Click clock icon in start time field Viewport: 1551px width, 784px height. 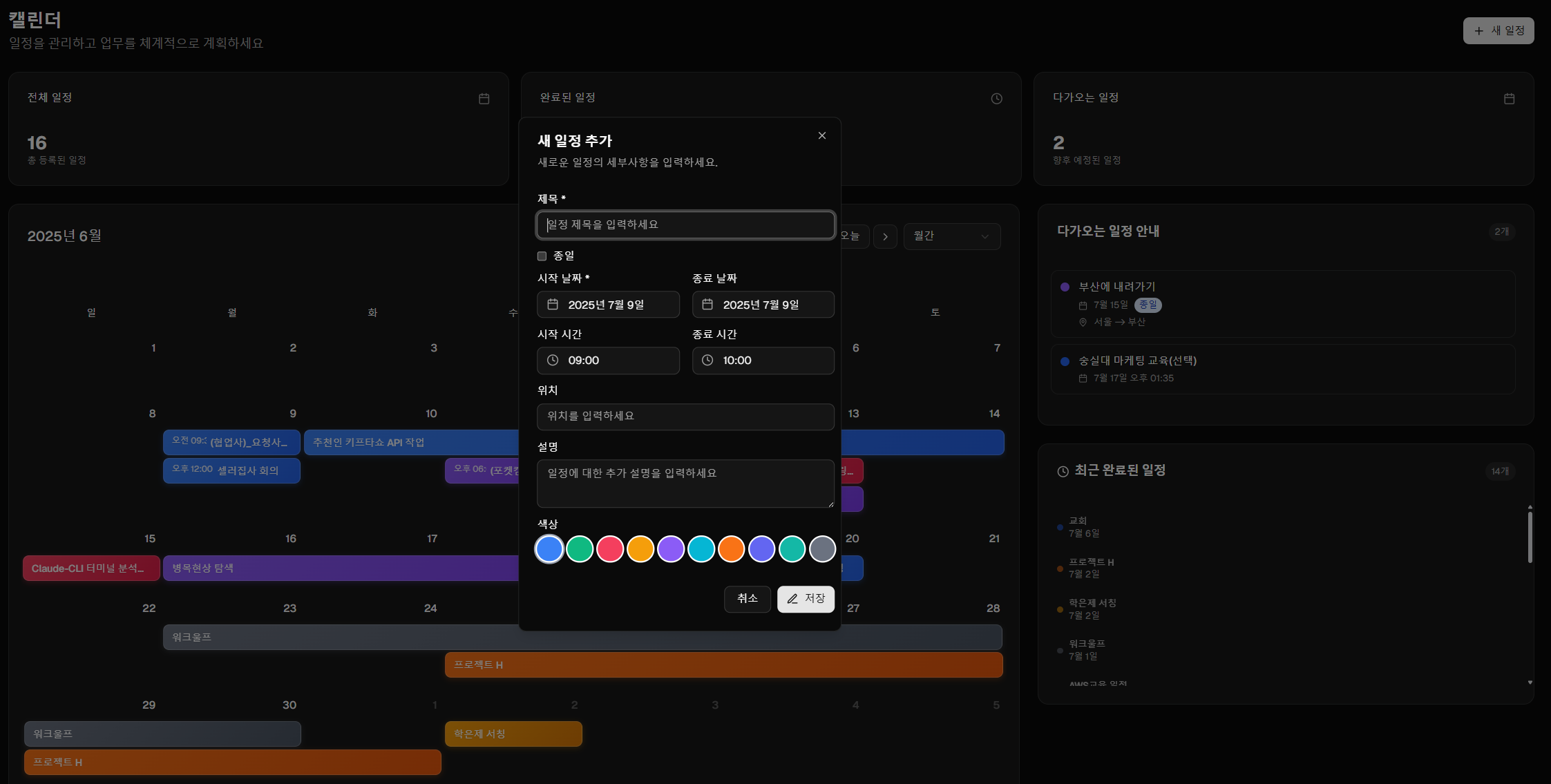coord(553,361)
